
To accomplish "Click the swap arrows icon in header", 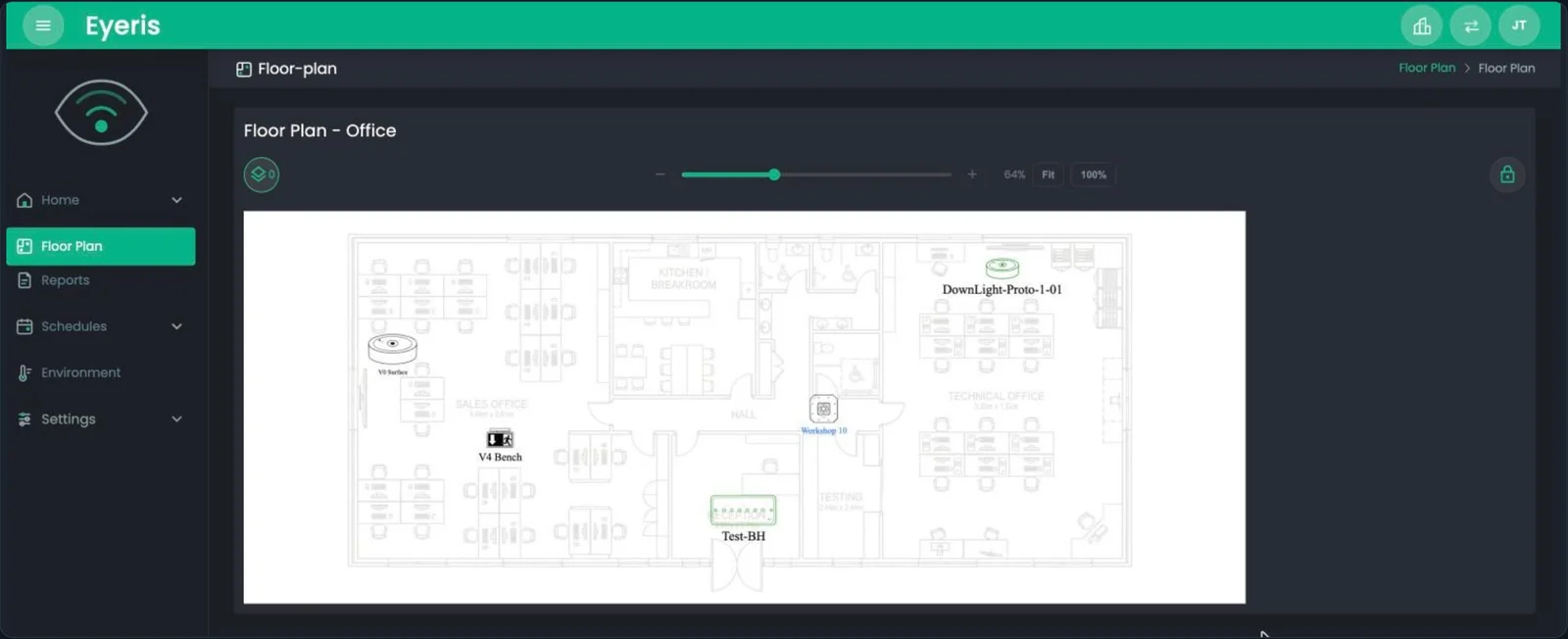I will (1470, 25).
